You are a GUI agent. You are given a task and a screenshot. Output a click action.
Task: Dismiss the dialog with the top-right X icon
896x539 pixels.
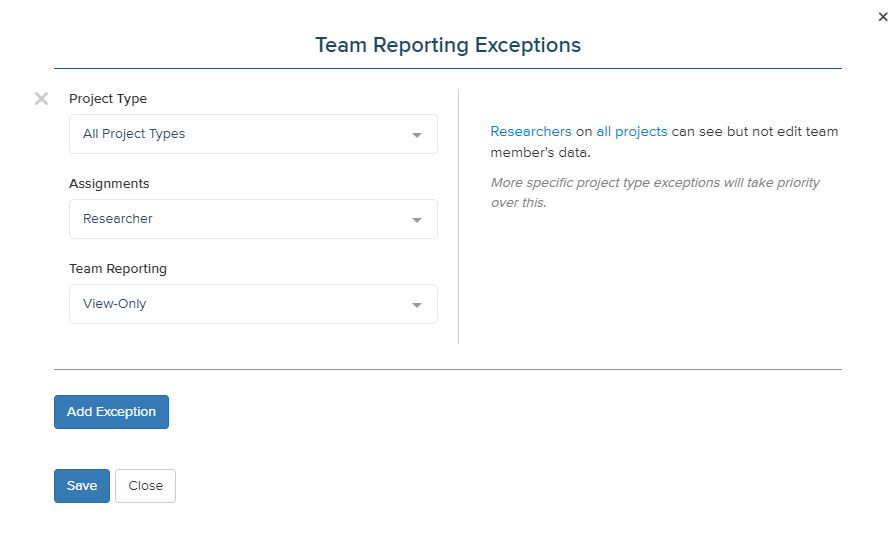(883, 17)
